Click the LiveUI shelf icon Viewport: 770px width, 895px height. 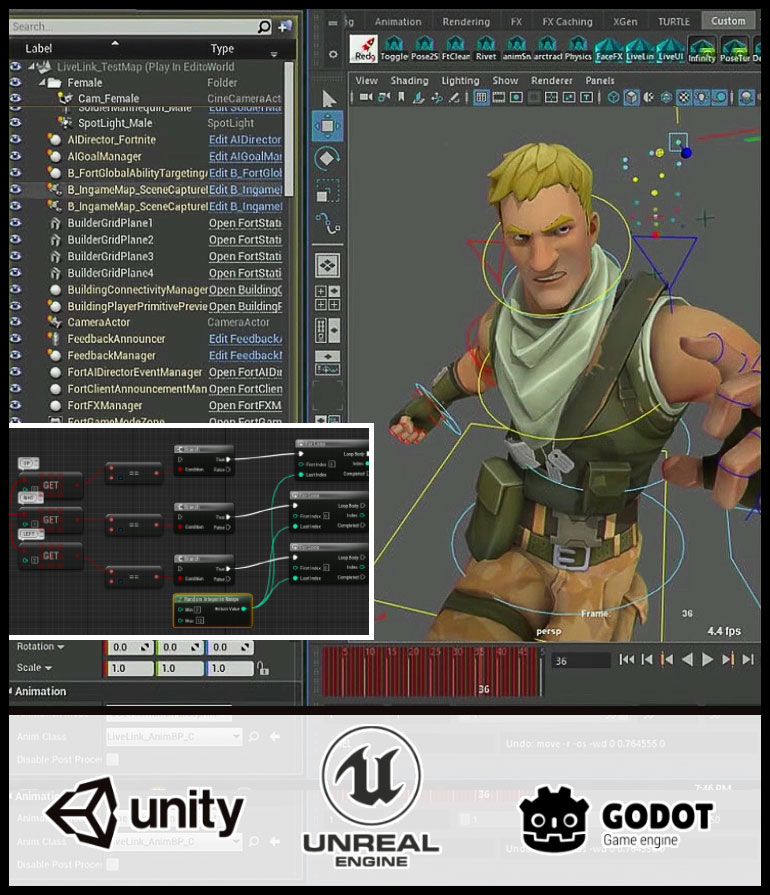[670, 48]
